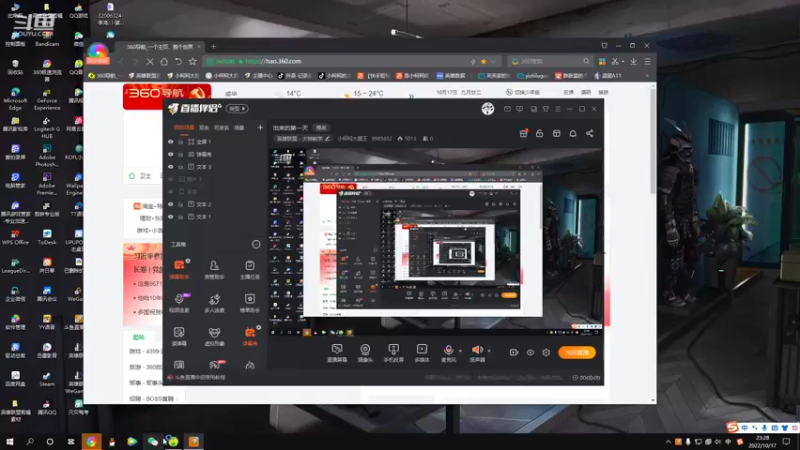Add a phone screen cast source
This screenshot has width=800, height=450.
393,353
